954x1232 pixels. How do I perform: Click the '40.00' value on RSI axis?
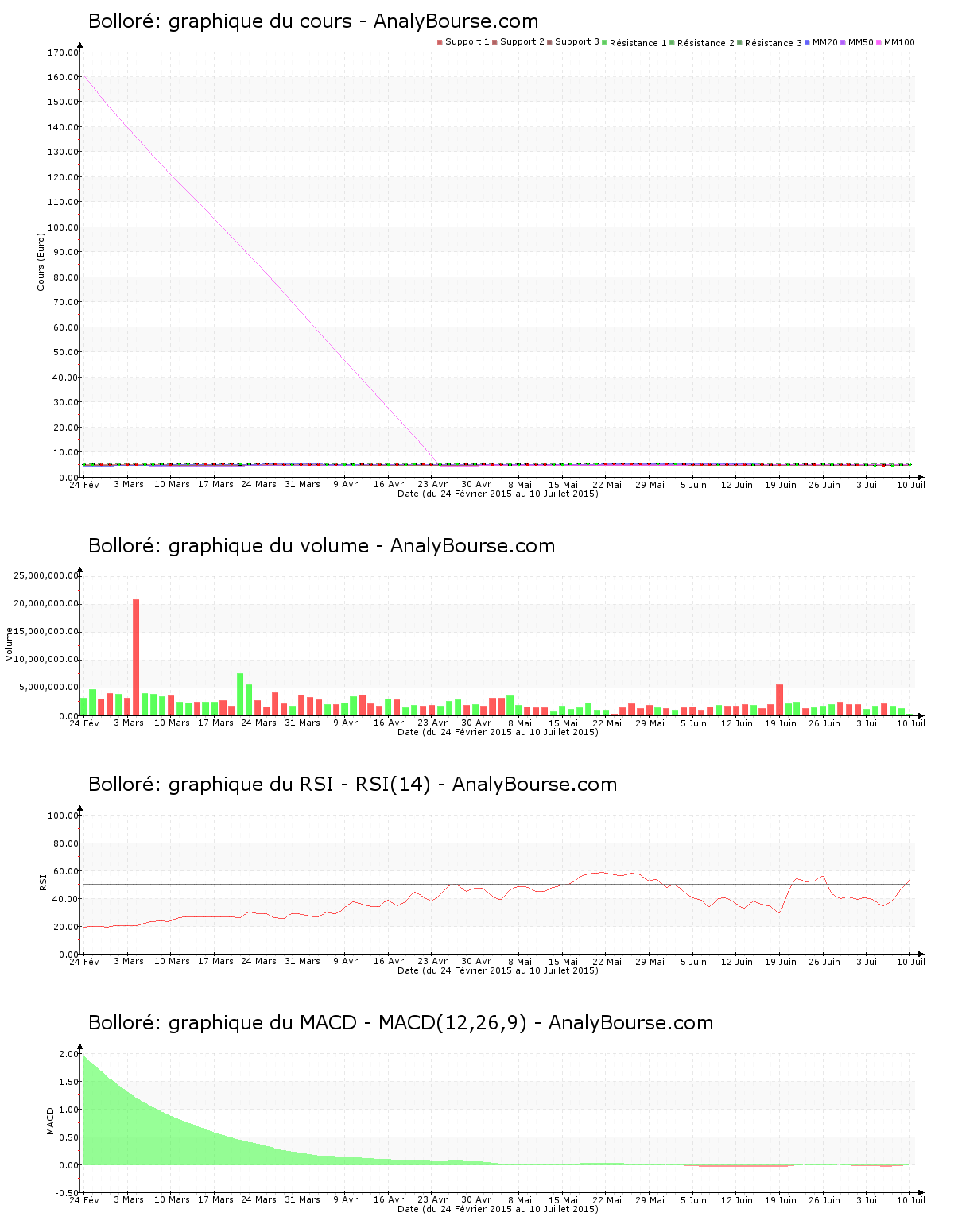[x=65, y=899]
